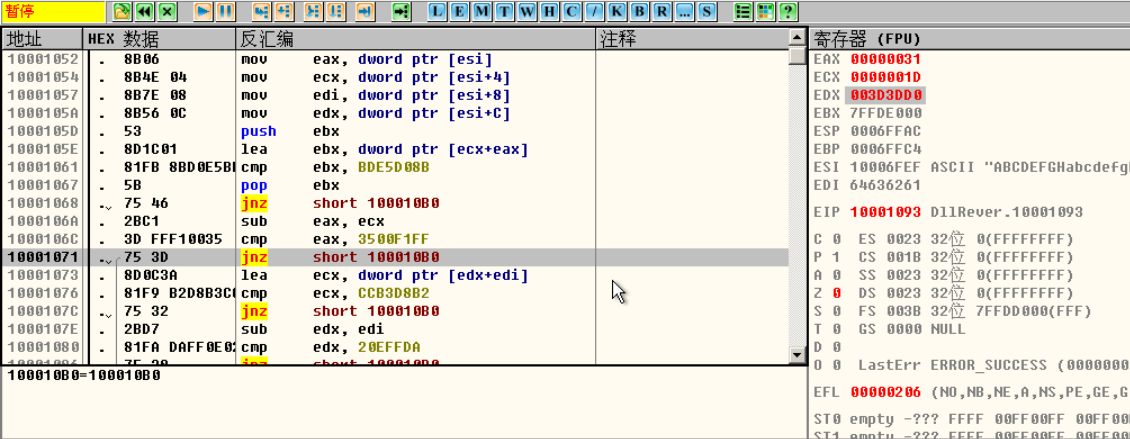1130x439 pixels.
Task: Click the Trace Into toolbar icon
Action: pyautogui.click(x=313, y=11)
